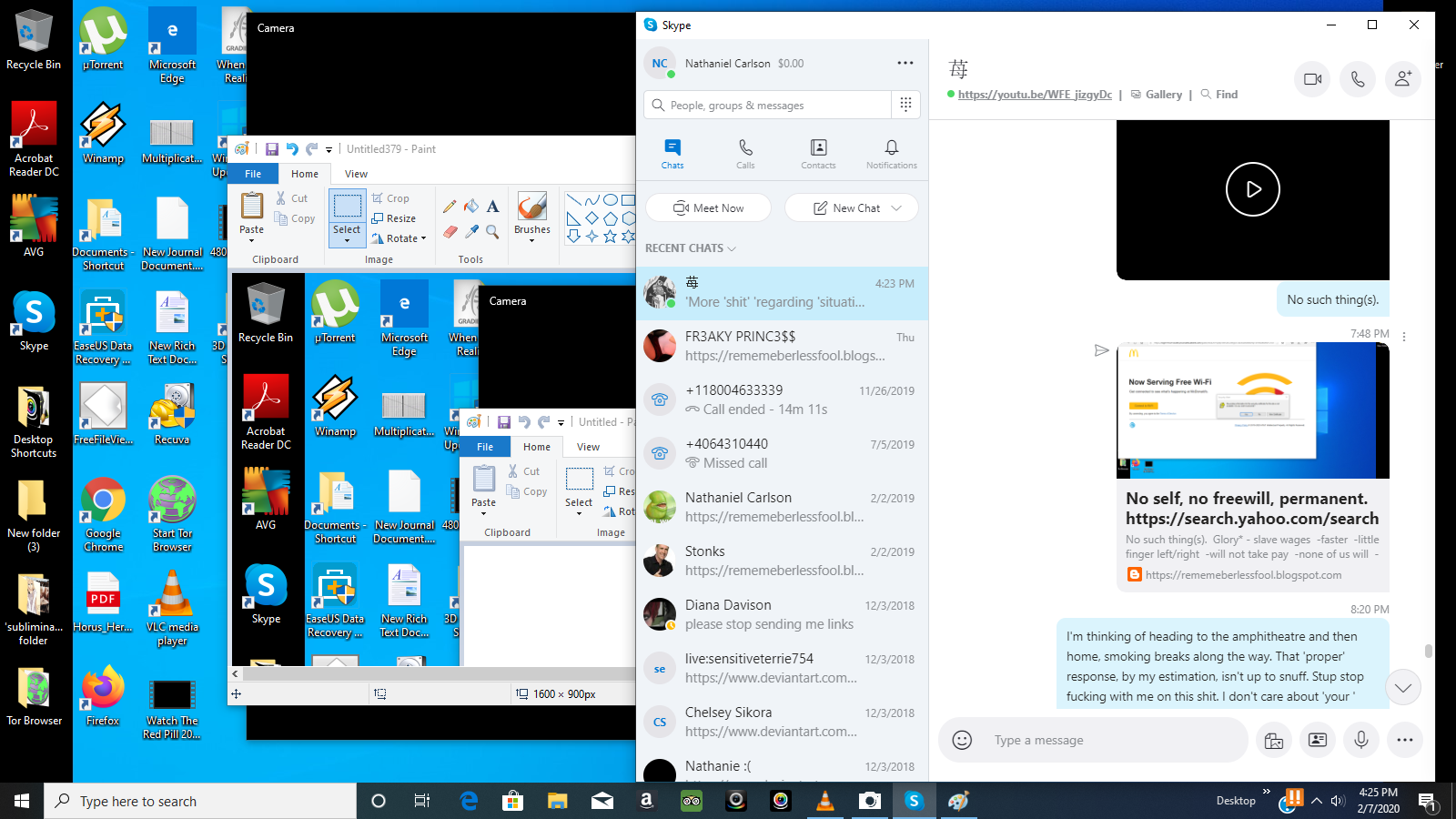Viewport: 1456px width, 819px height.
Task: Open VLC media player desktop shortcut
Action: coord(172,608)
